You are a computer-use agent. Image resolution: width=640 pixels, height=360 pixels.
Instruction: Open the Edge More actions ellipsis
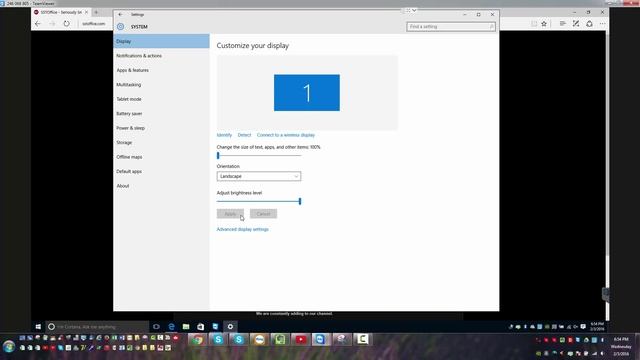(x=602, y=24)
